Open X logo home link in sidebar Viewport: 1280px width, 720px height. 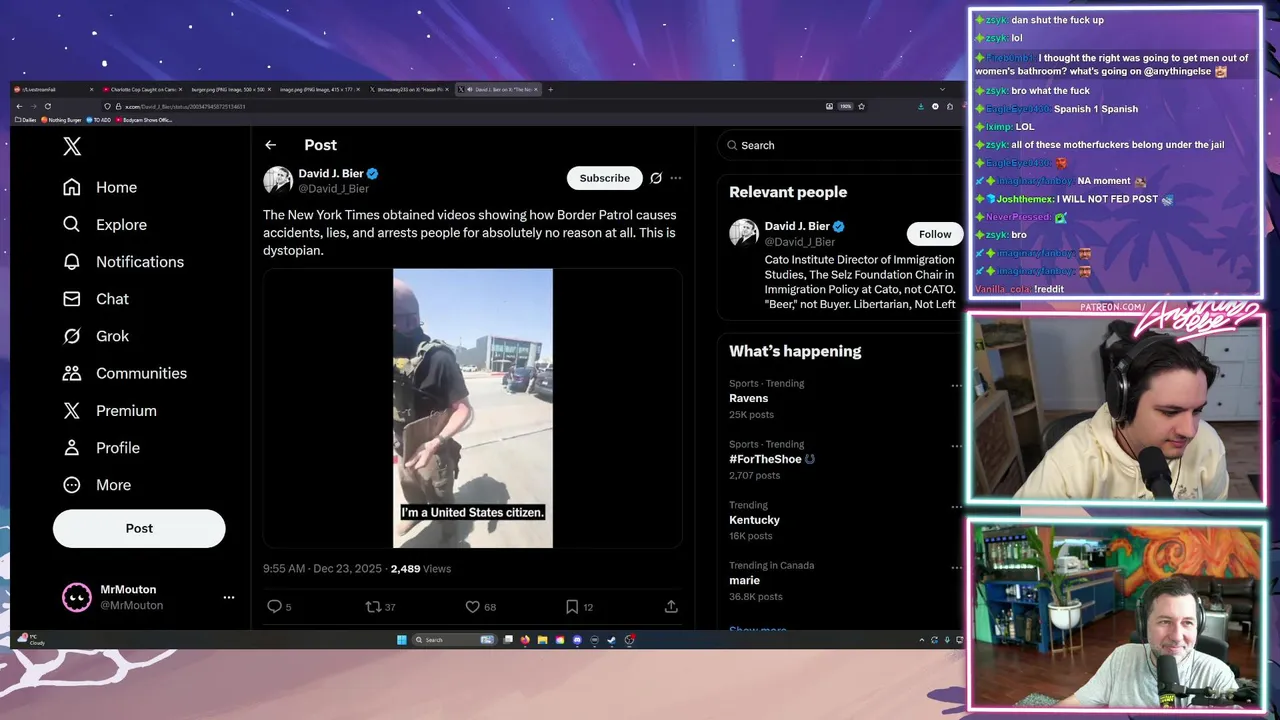coord(72,147)
